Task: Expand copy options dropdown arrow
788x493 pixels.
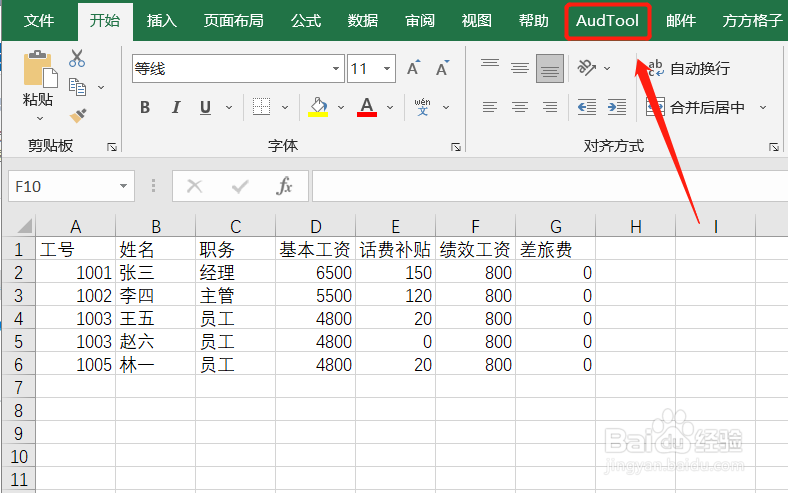Action: (x=101, y=87)
